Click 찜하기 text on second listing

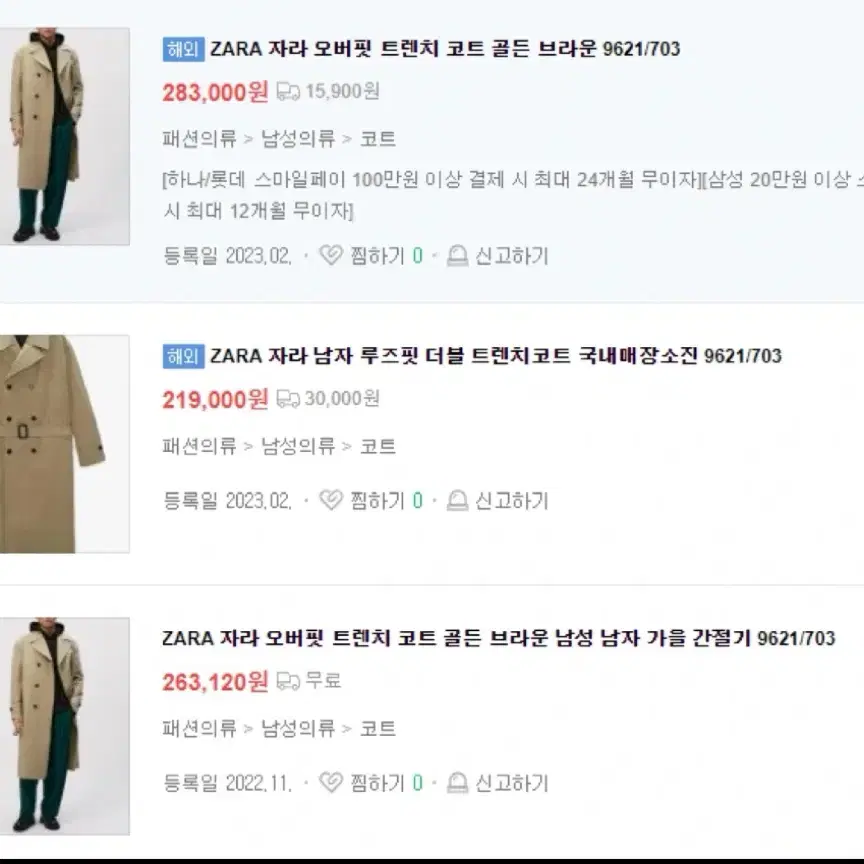click(377, 500)
